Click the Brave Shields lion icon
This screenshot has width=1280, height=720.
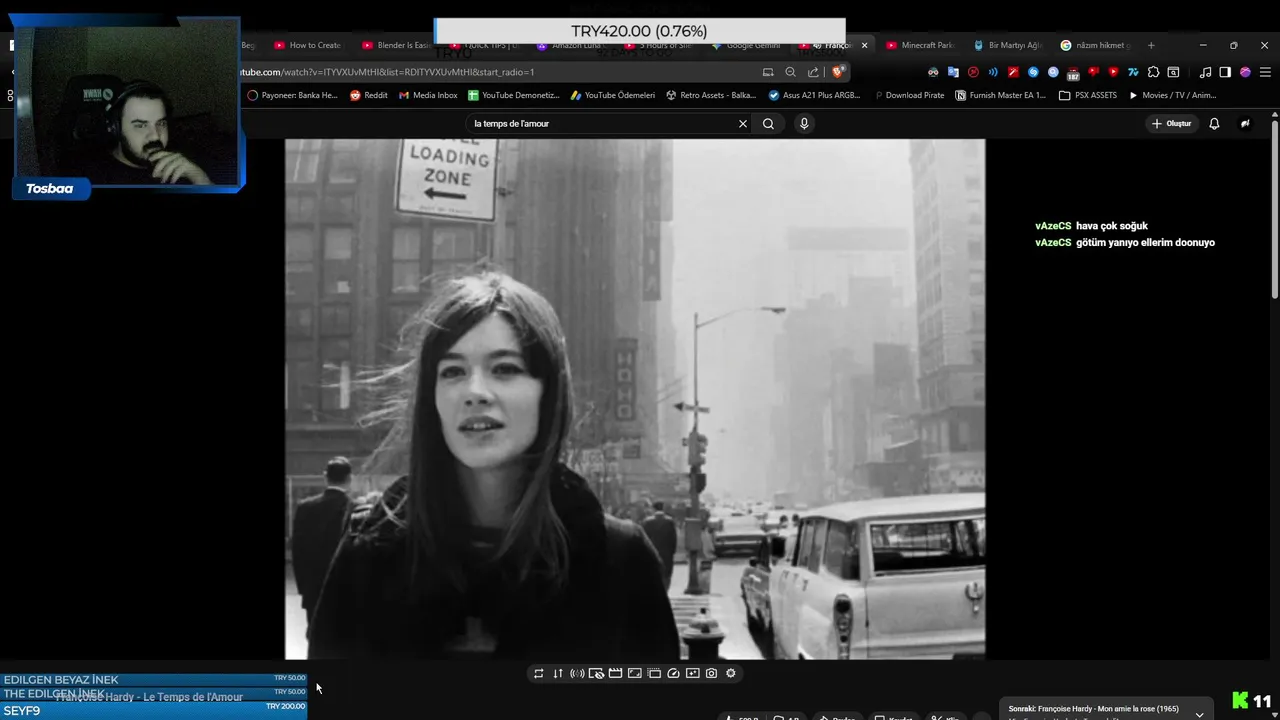[838, 72]
